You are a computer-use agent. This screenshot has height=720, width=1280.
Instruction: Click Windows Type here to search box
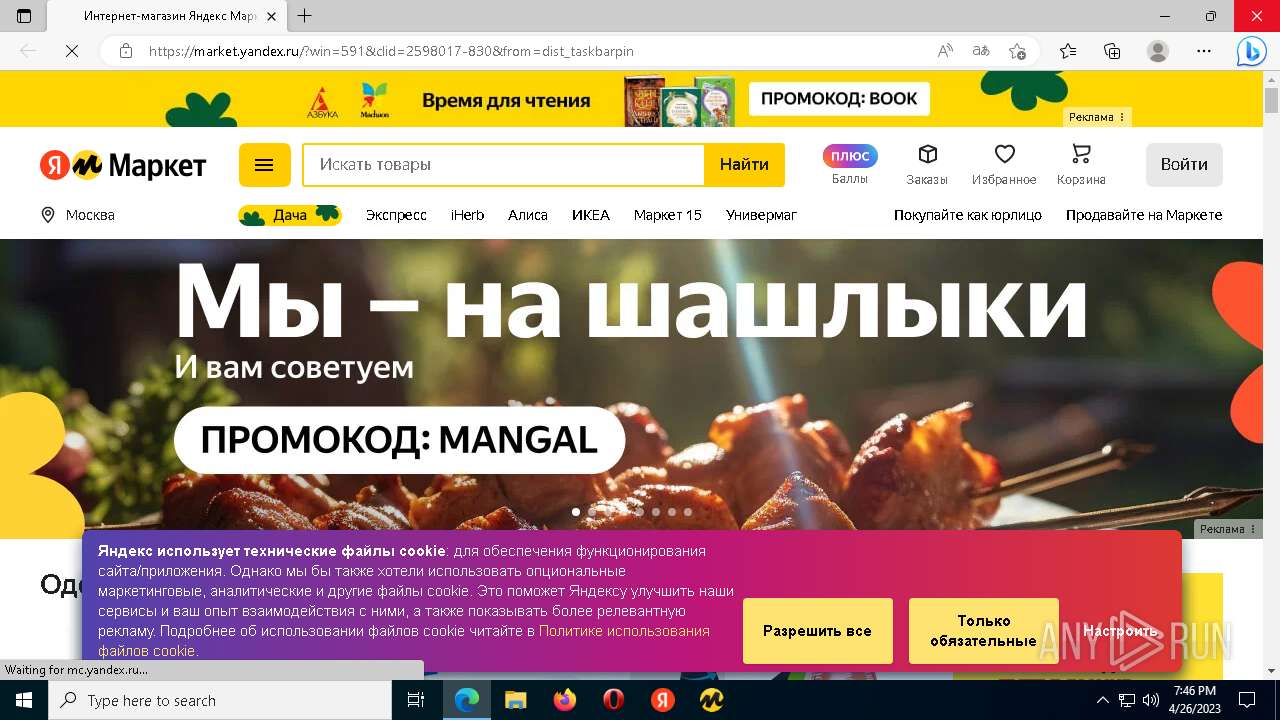point(220,700)
